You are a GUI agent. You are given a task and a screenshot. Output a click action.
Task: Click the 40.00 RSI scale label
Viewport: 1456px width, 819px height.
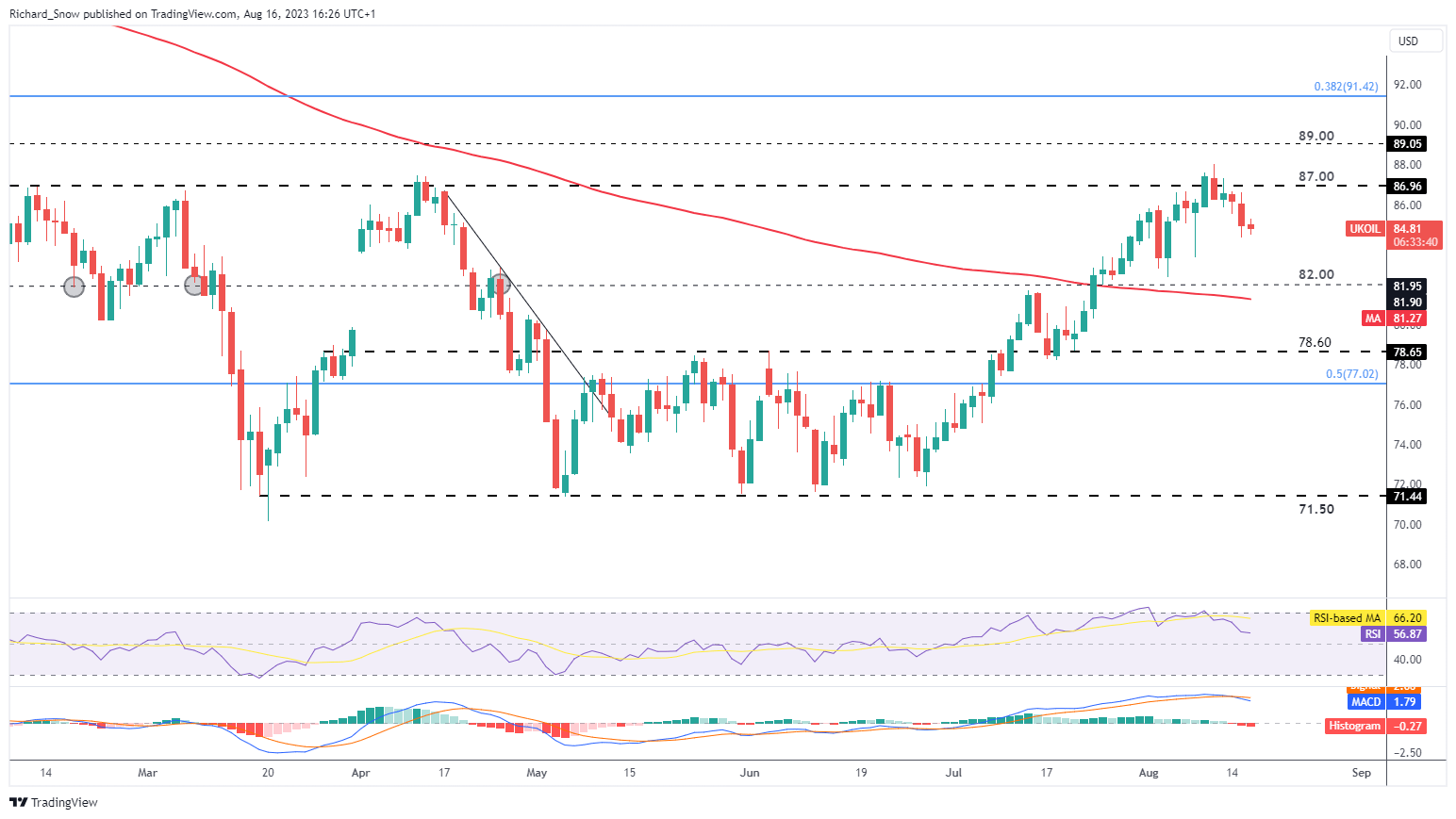pos(1407,660)
